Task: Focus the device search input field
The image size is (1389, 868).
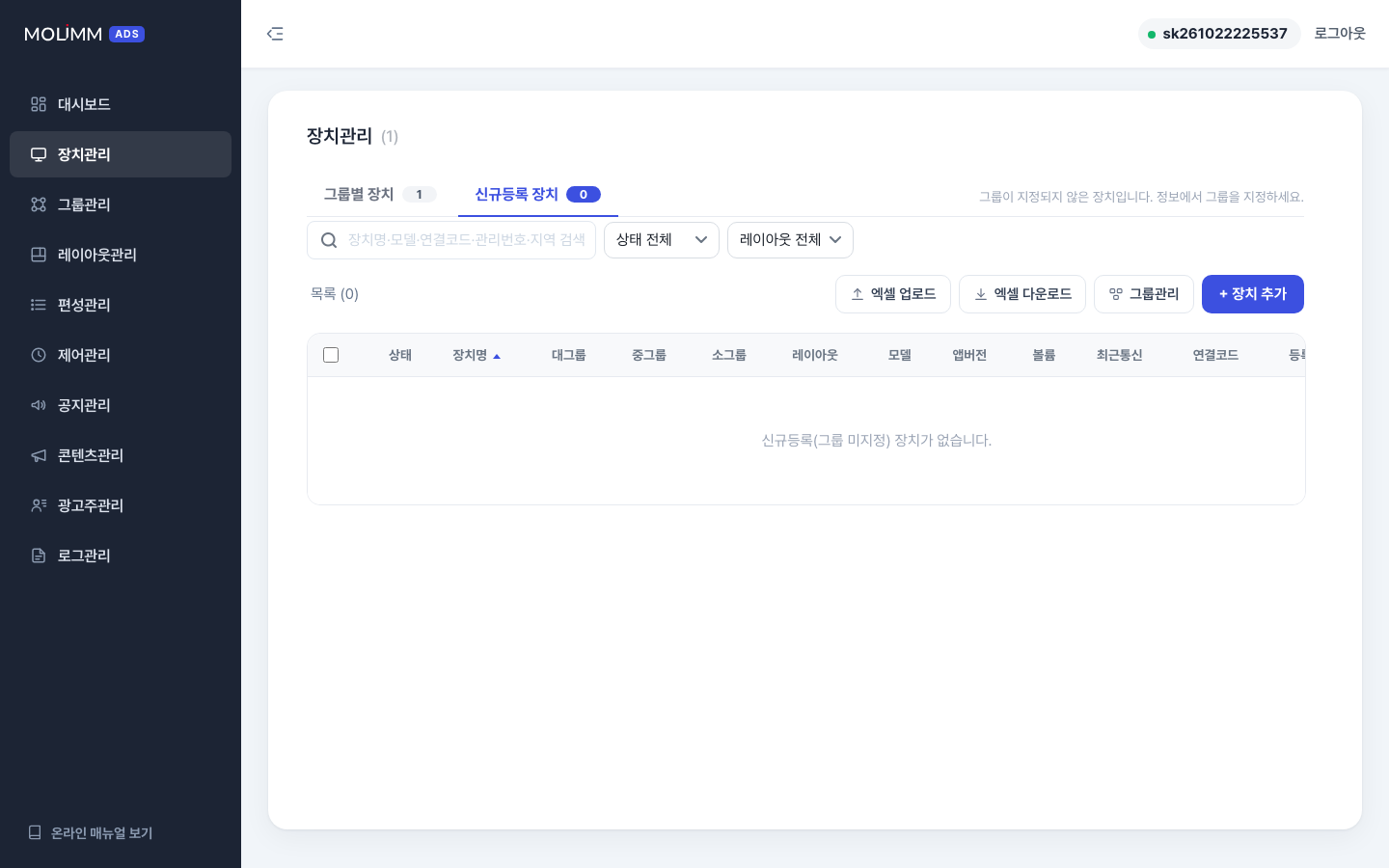Action: [x=451, y=240]
